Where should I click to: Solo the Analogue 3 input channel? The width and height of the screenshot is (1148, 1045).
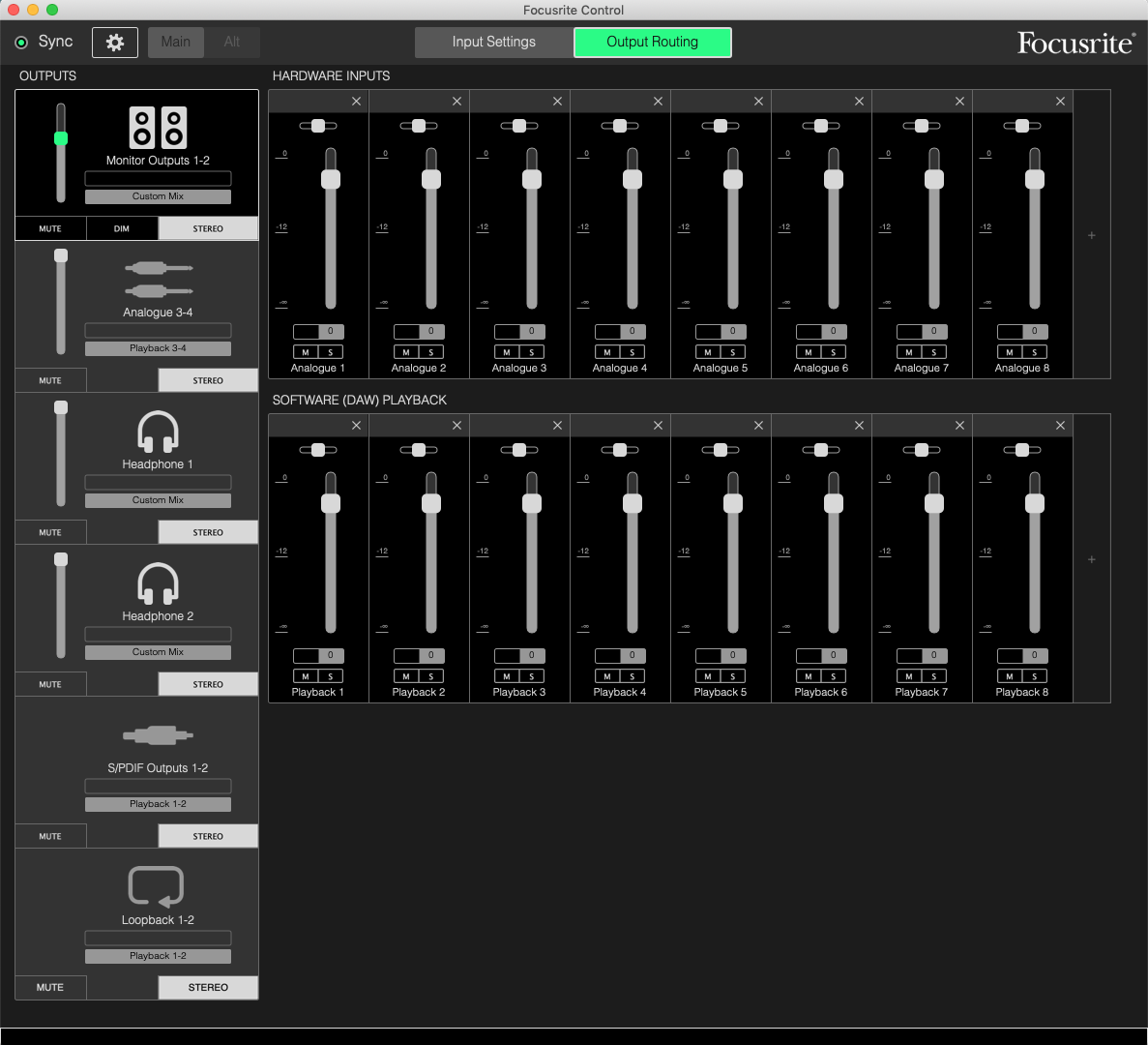[x=532, y=352]
